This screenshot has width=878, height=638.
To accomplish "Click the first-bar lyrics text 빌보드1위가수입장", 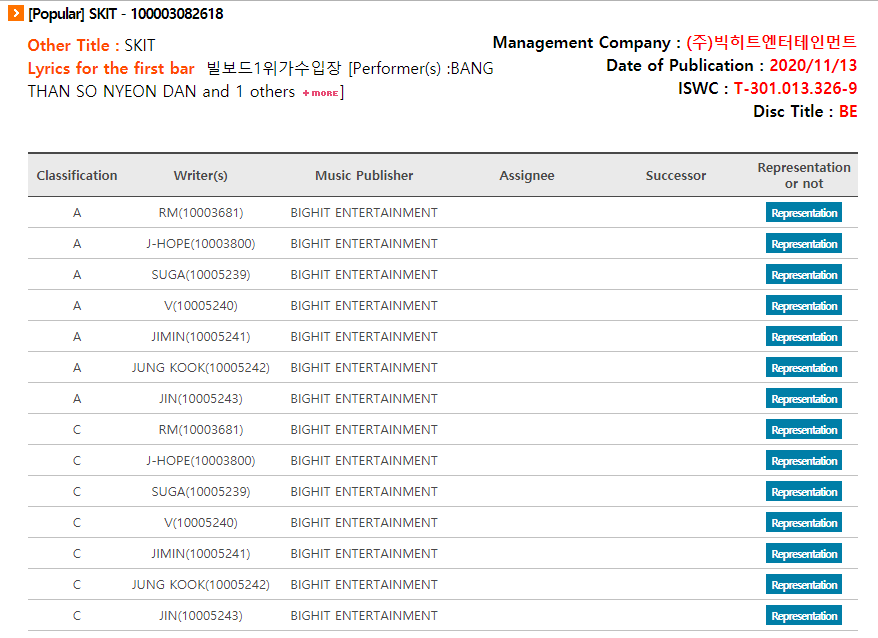I will click(x=274, y=68).
